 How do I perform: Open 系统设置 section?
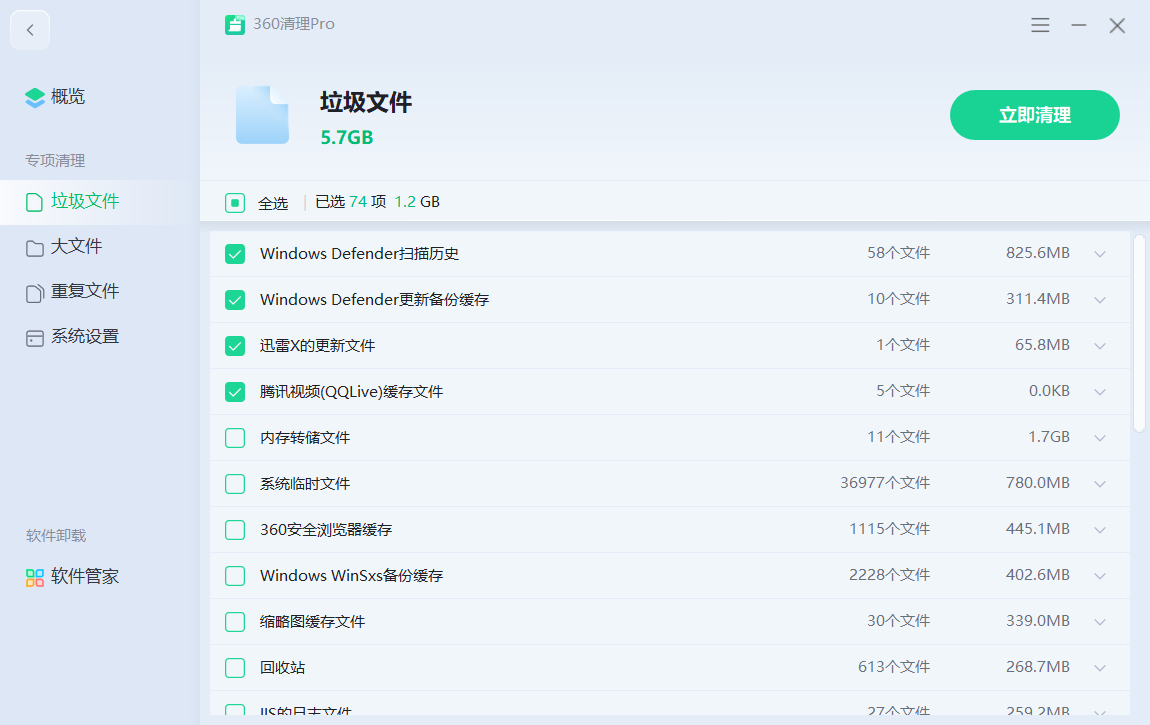click(85, 337)
